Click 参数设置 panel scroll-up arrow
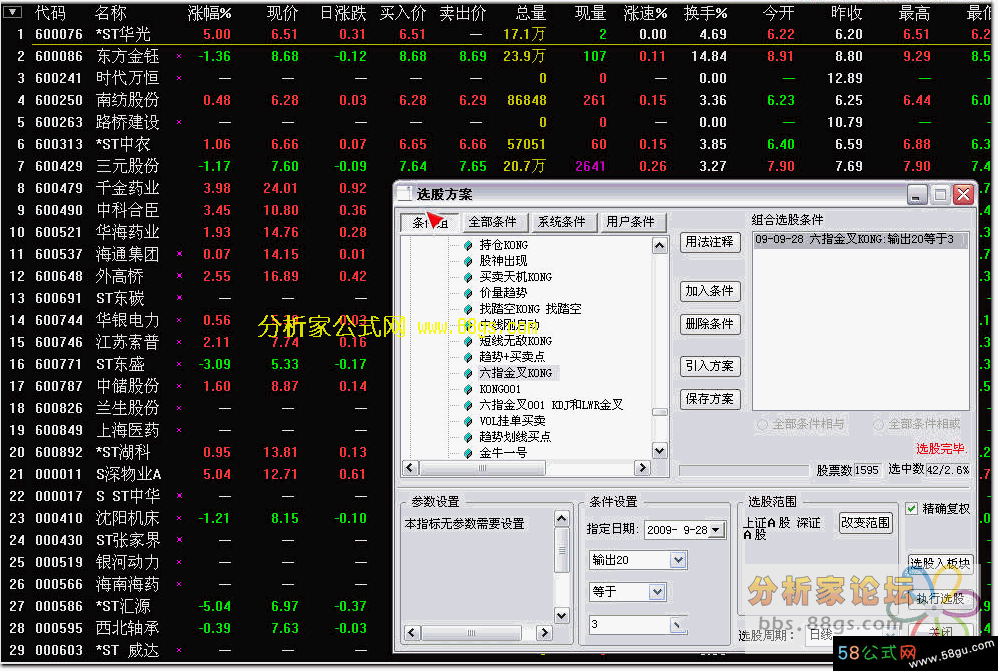998x671 pixels. coord(561,518)
